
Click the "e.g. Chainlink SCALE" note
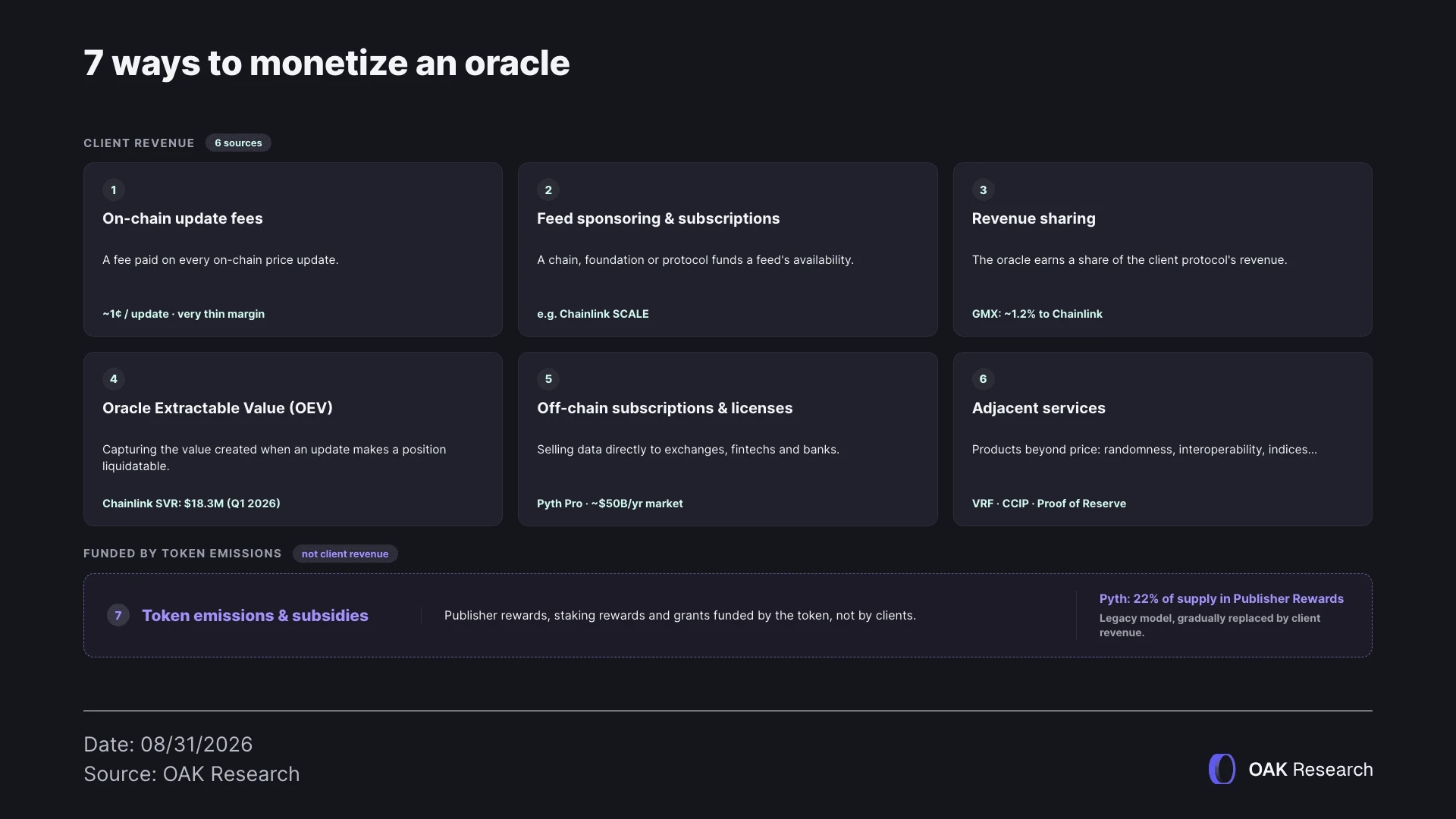coord(593,314)
